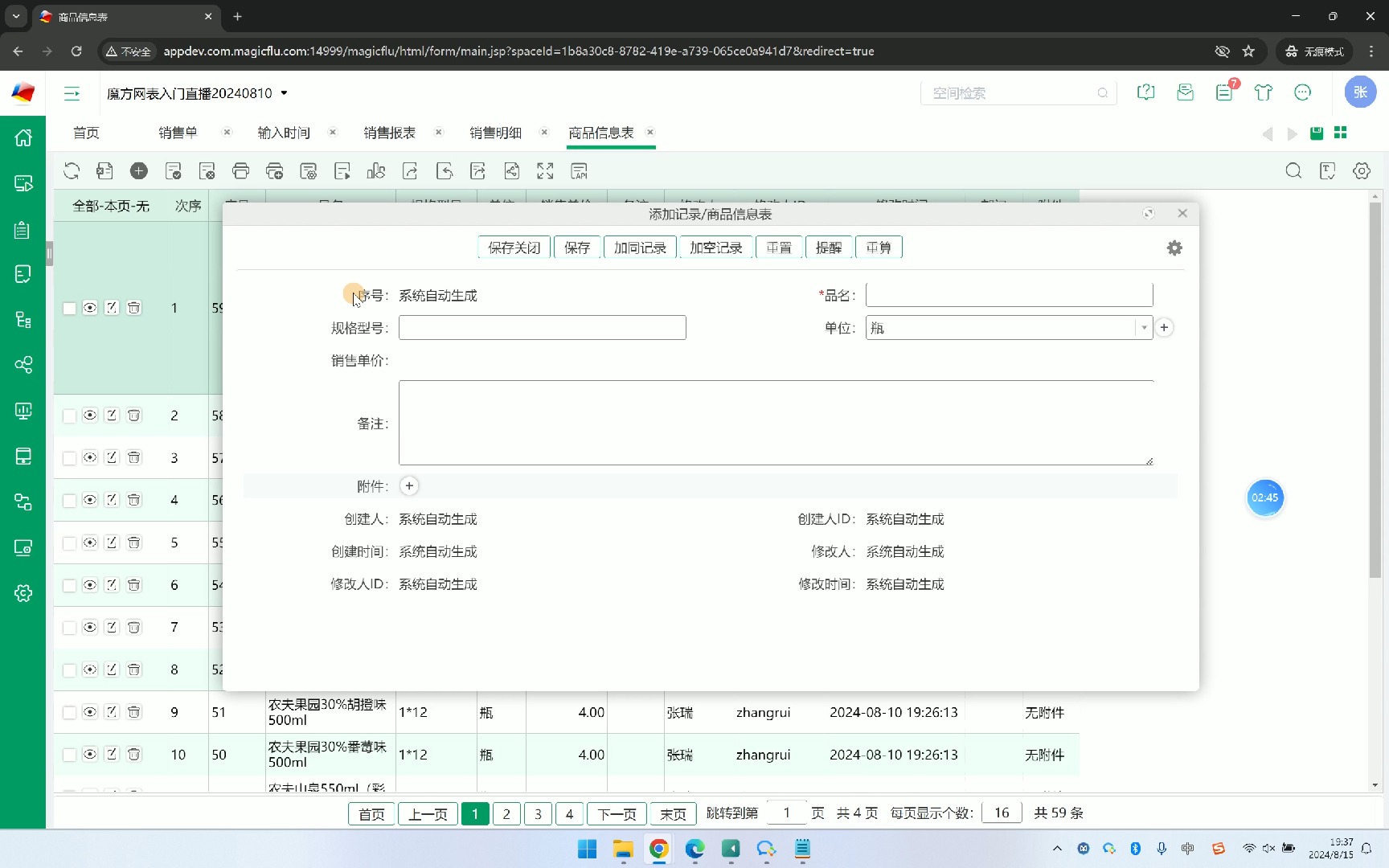Click the refresh icon in the list toolbar
The image size is (1389, 868).
(x=72, y=170)
